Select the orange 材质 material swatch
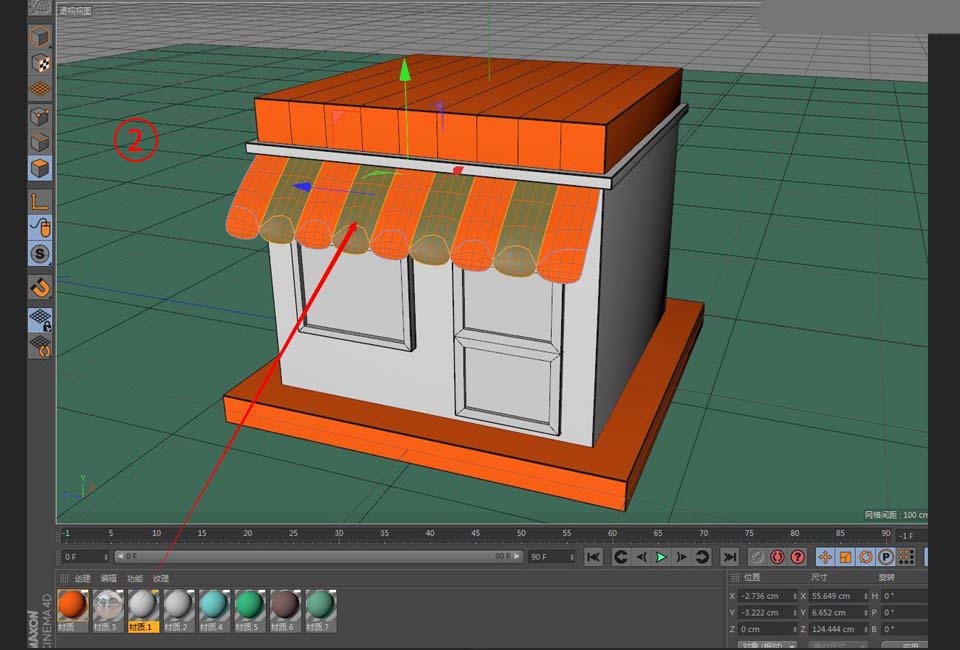This screenshot has height=650, width=960. pyautogui.click(x=72, y=604)
